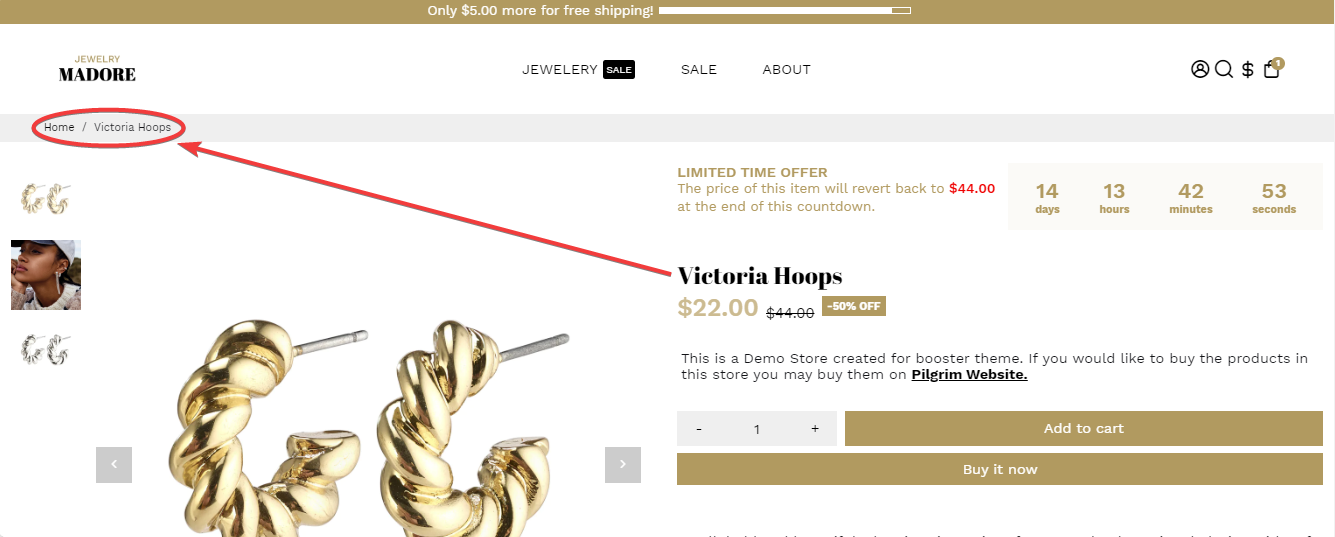Open the ABOUT menu item
1335x537 pixels.
tap(787, 69)
